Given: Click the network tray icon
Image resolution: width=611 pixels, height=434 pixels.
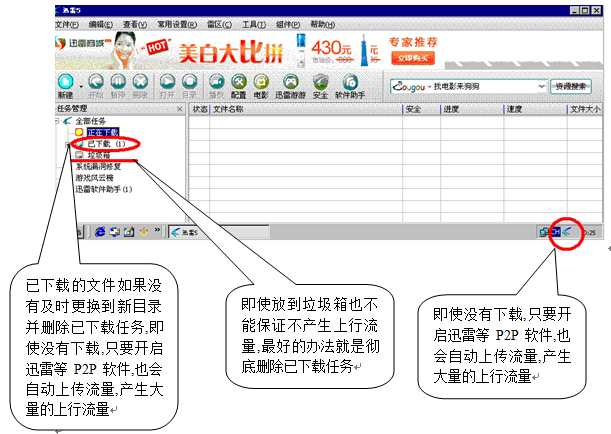Looking at the screenshot, I should pyautogui.click(x=544, y=233).
